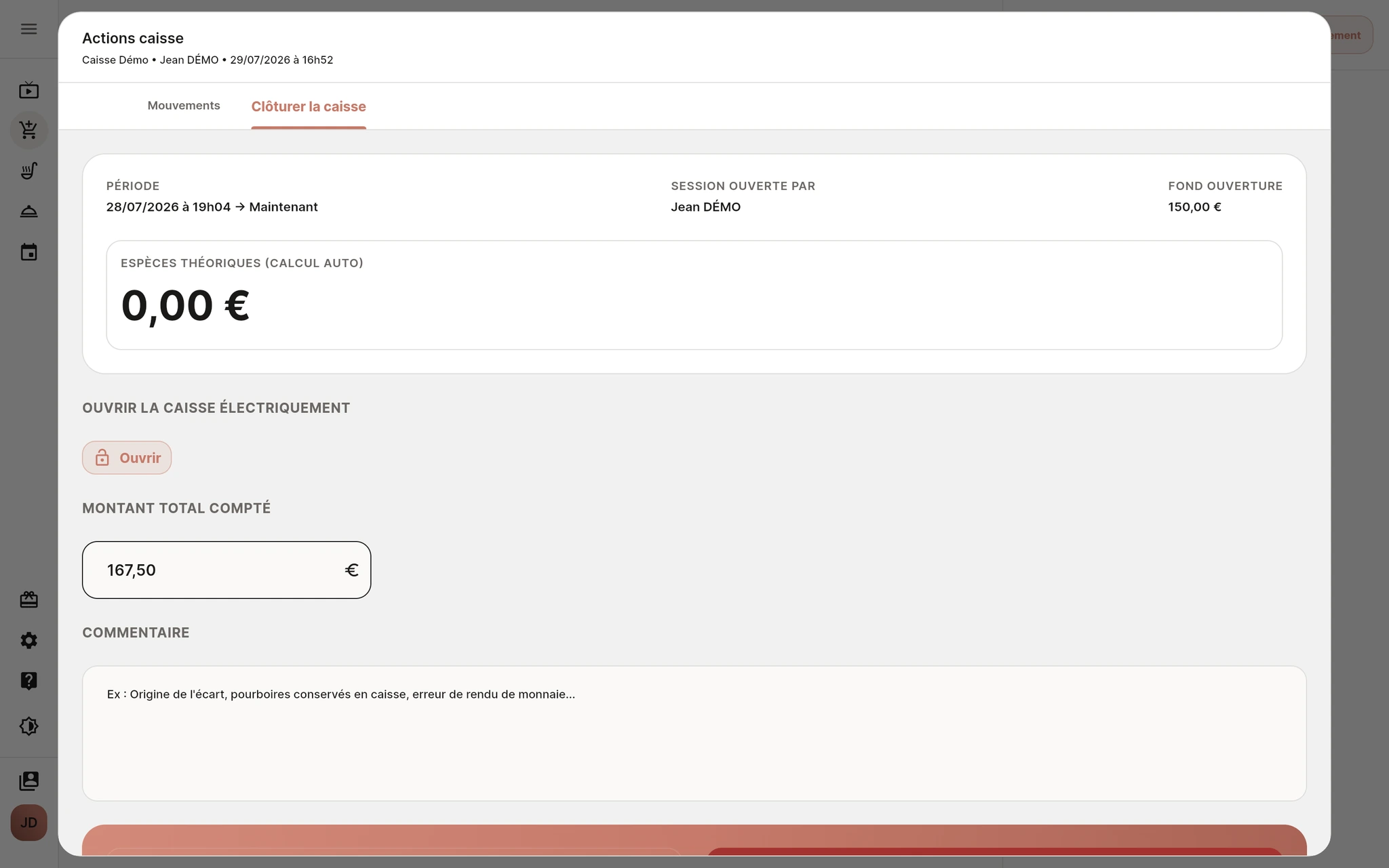Image resolution: width=1389 pixels, height=868 pixels.
Task: Open the help question mark icon
Action: [28, 681]
